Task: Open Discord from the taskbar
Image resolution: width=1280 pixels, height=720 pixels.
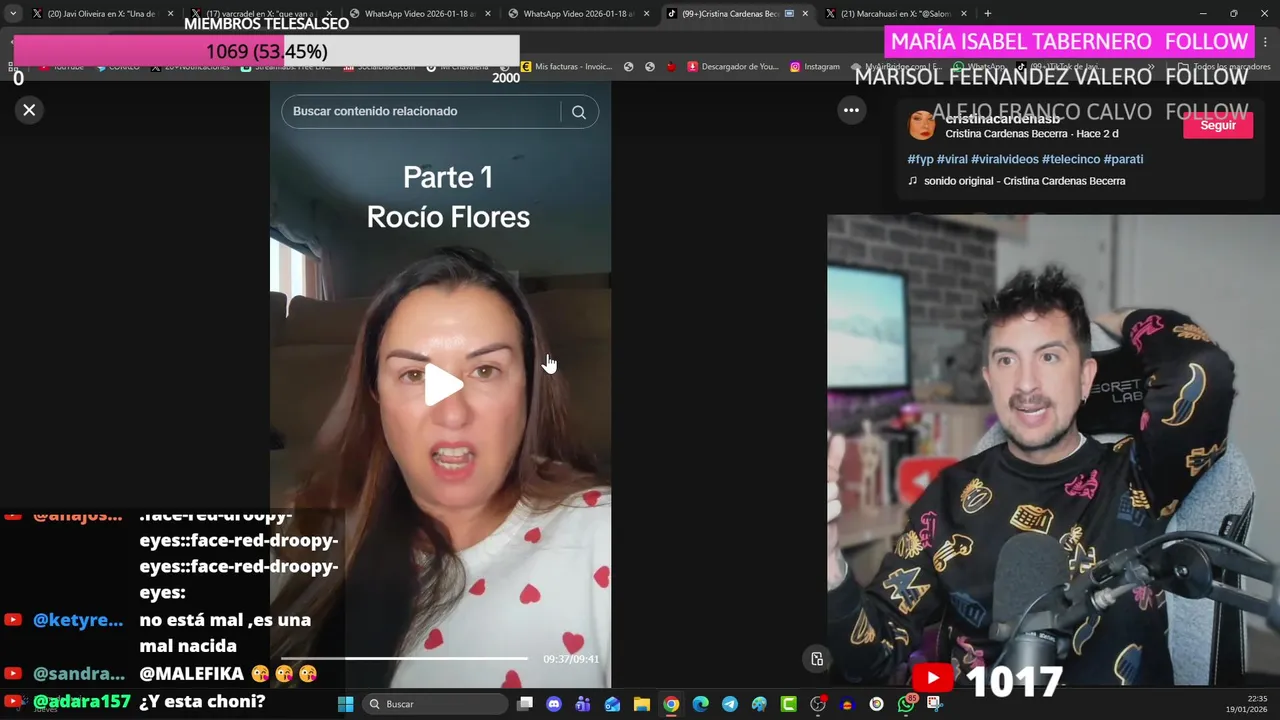Action: point(554,704)
